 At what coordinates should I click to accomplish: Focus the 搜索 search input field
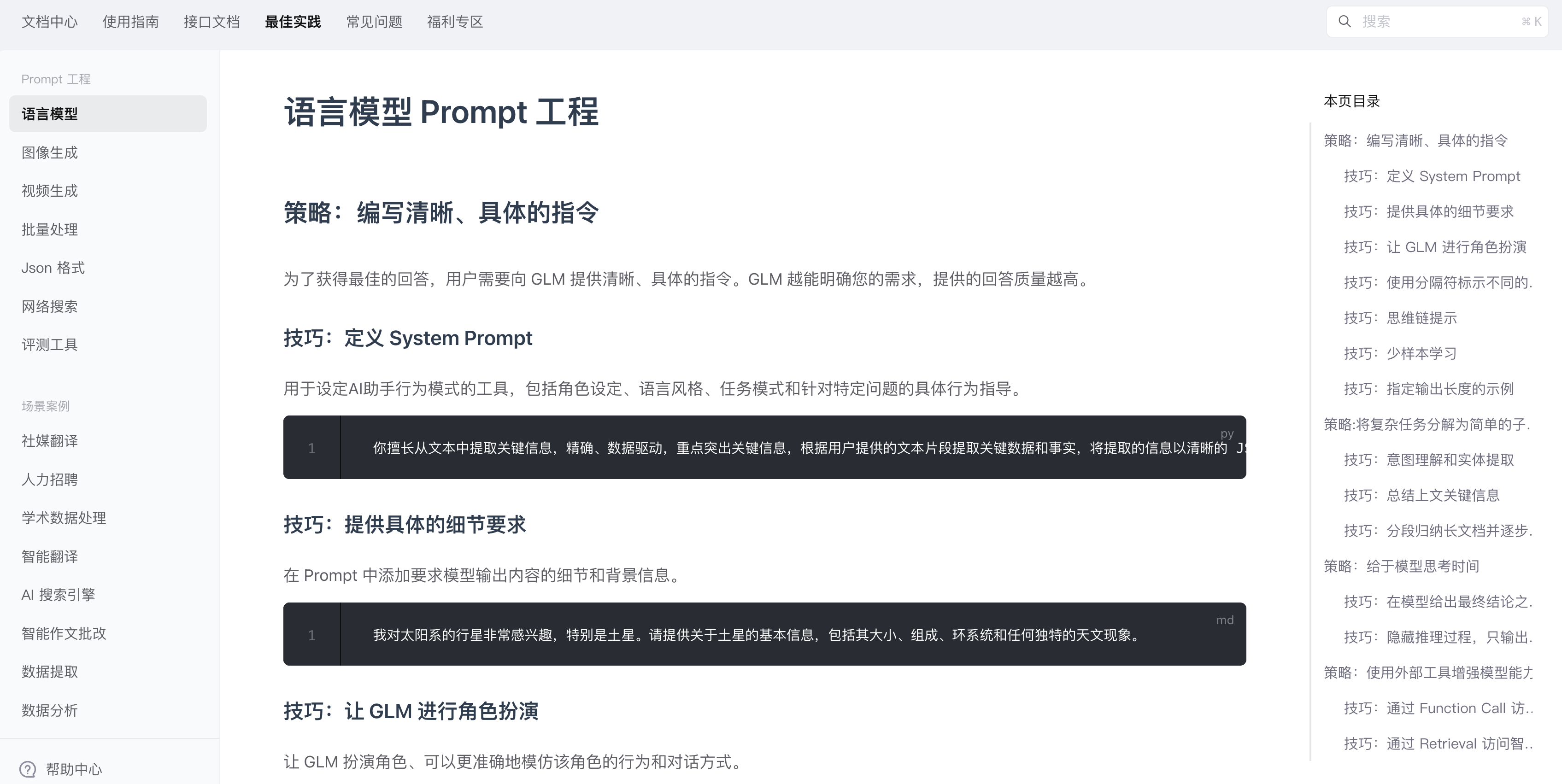click(1437, 22)
